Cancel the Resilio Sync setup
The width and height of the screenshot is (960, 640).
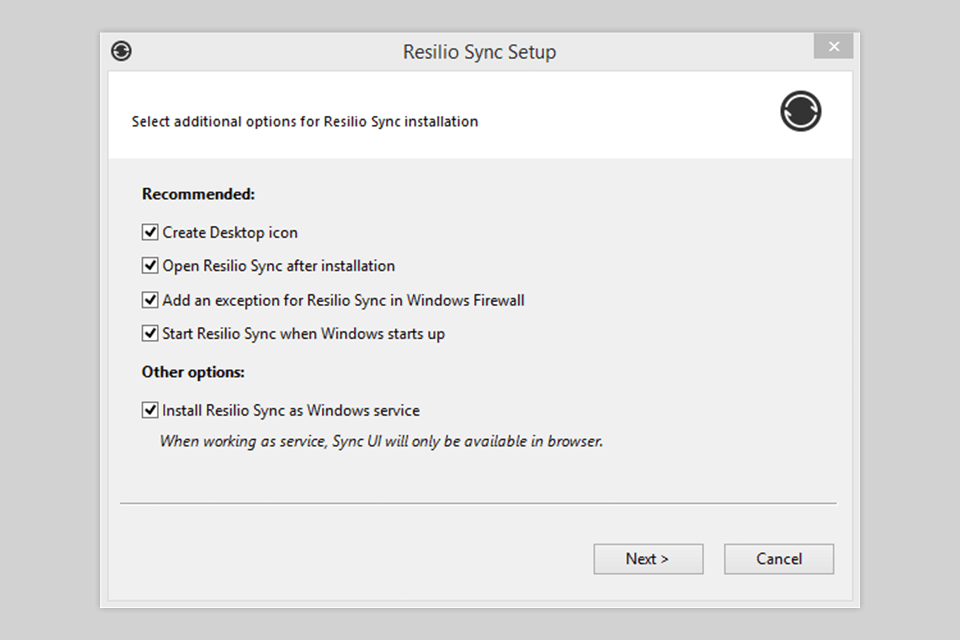pos(778,559)
